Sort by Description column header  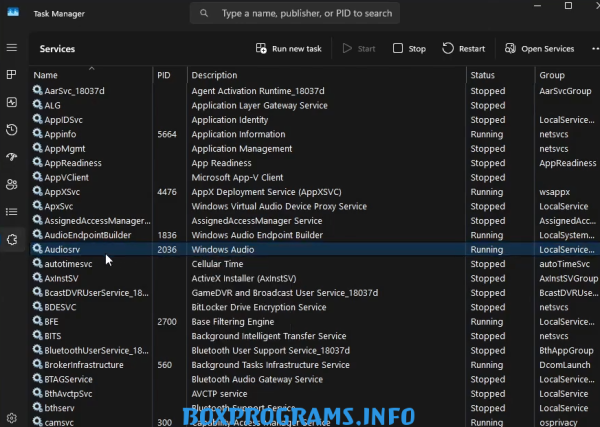tap(214, 75)
